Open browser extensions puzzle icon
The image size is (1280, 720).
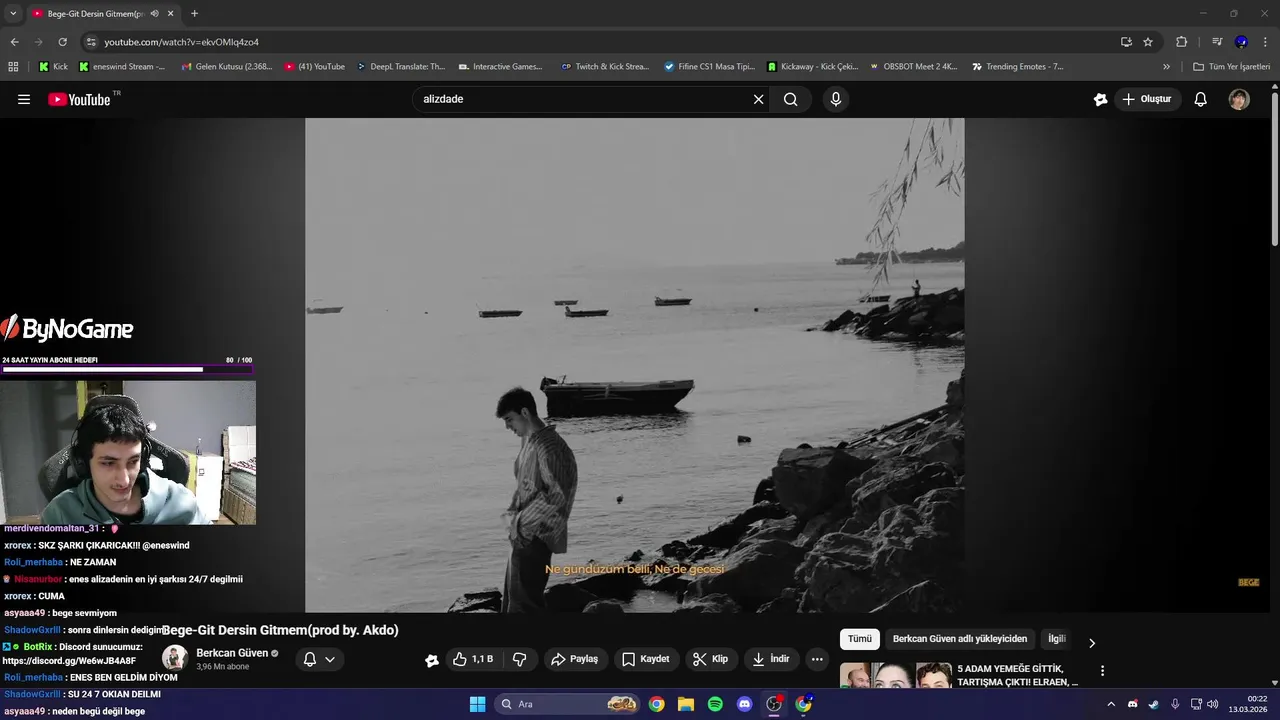coord(1181,42)
